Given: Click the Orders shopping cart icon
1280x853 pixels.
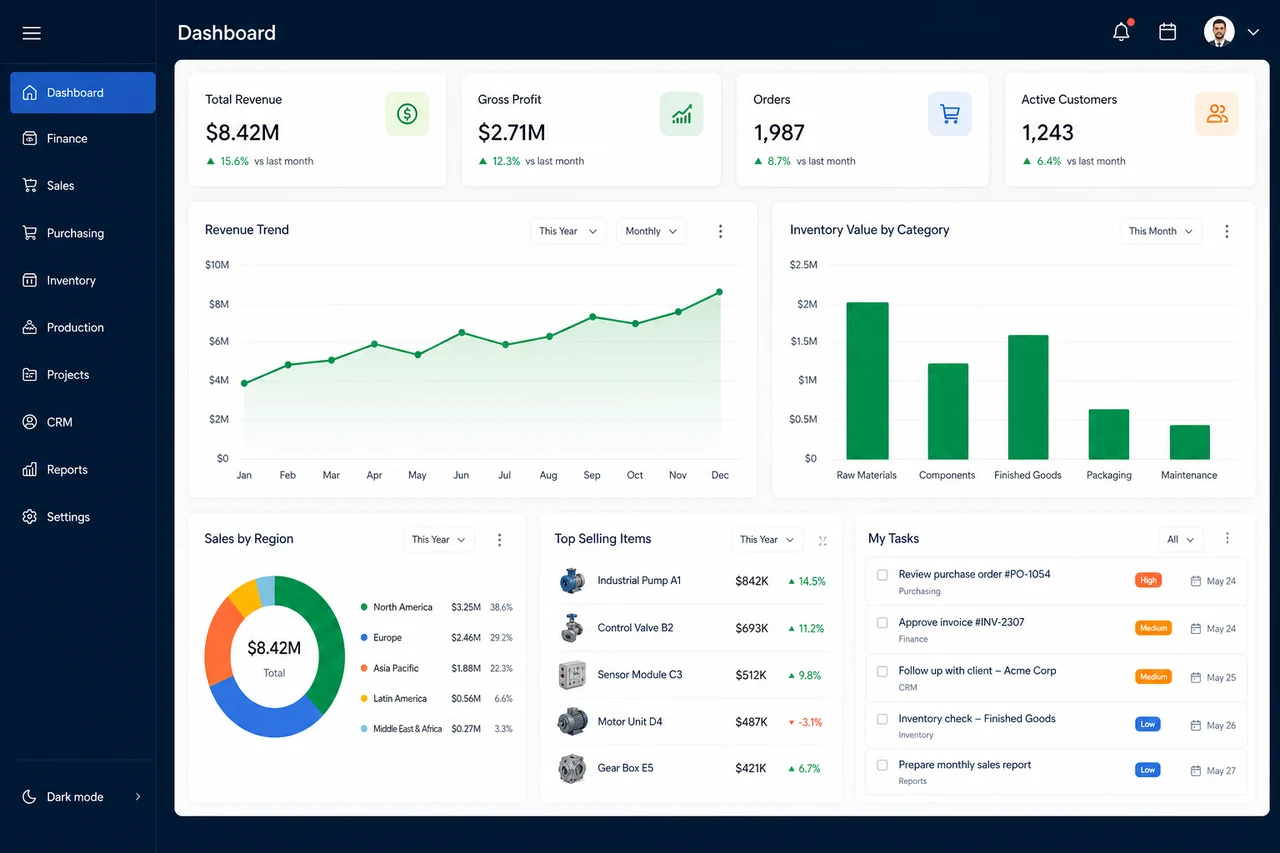Looking at the screenshot, I should click(x=950, y=114).
